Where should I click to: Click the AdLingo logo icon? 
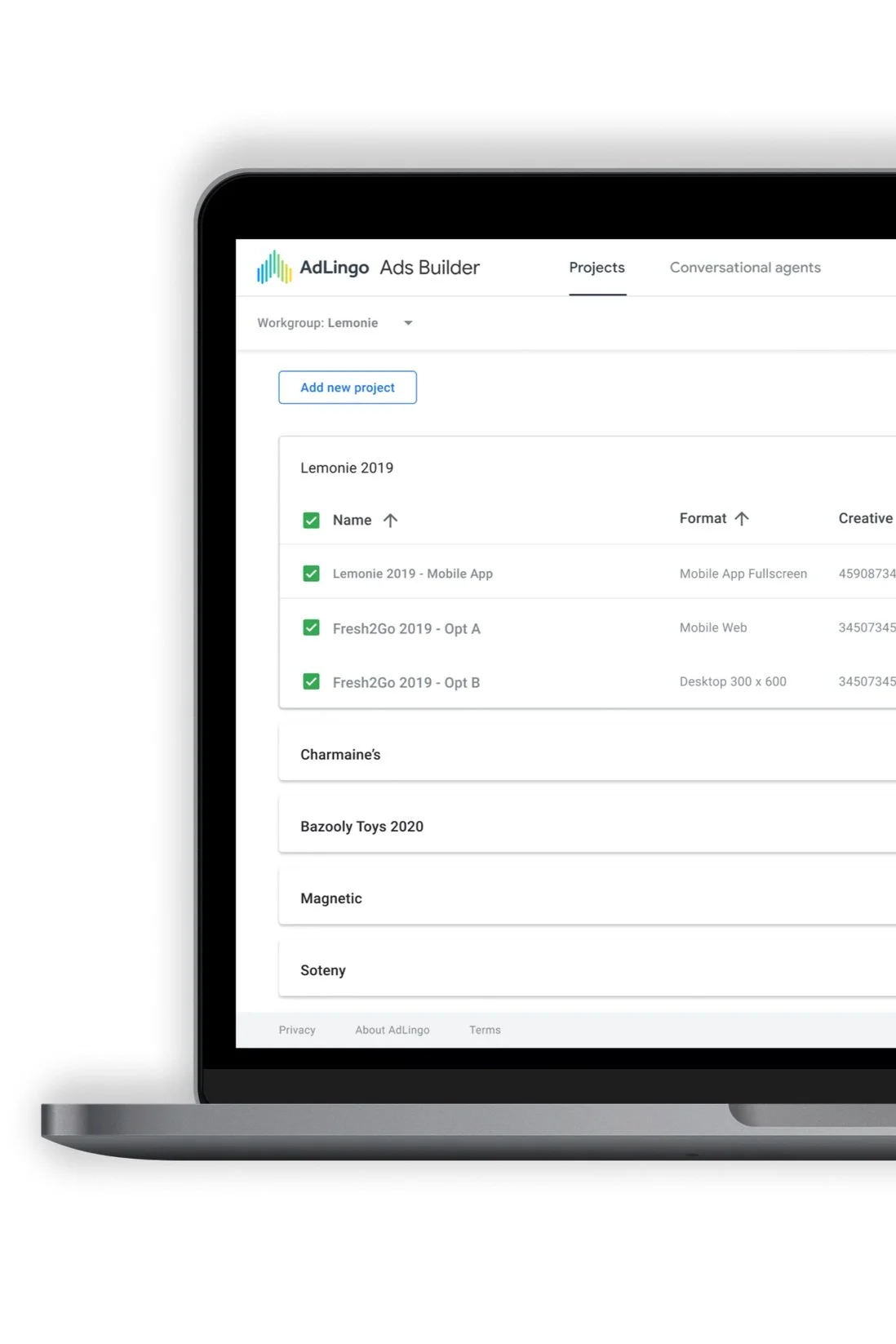(x=274, y=267)
